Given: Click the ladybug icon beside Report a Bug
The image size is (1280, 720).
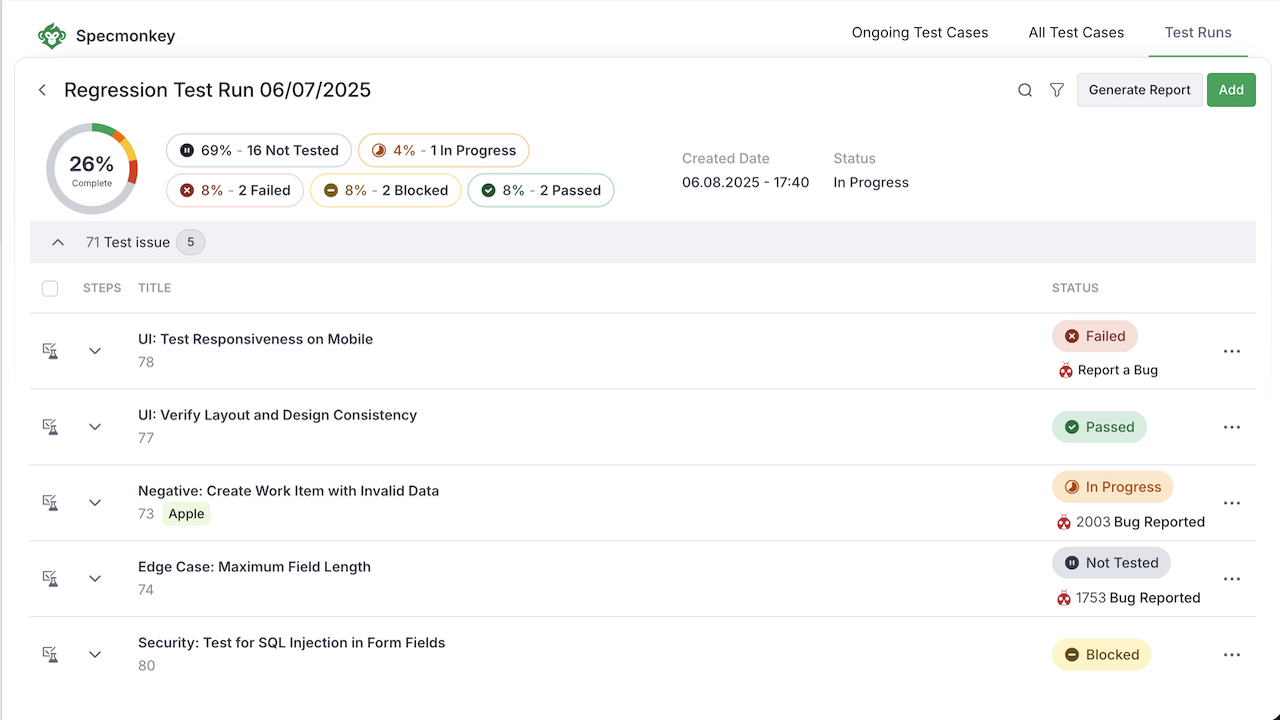Looking at the screenshot, I should click(1065, 370).
